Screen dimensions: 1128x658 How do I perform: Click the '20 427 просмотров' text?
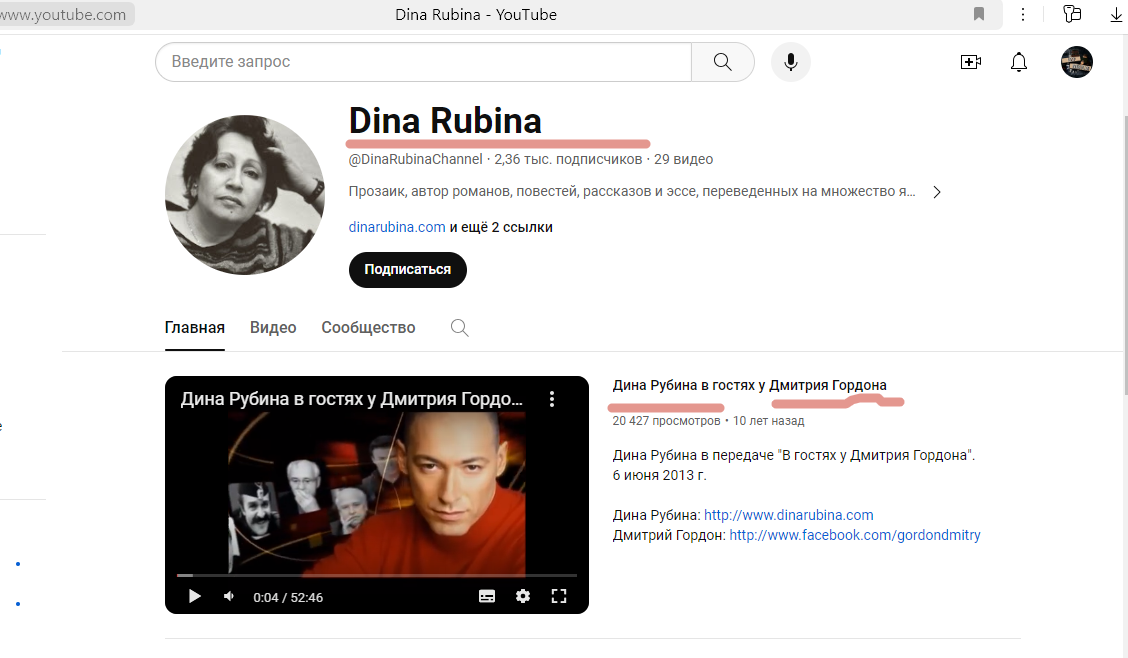pyautogui.click(x=666, y=421)
